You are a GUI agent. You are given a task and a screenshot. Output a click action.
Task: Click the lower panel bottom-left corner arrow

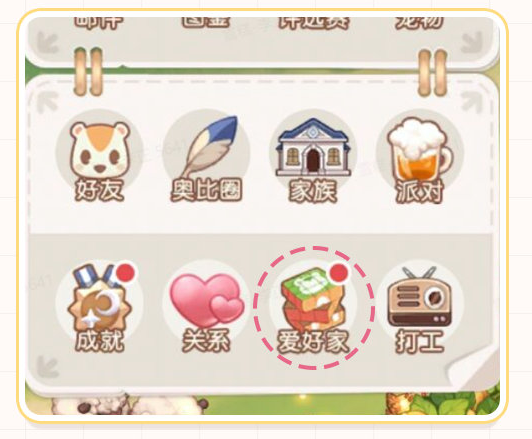pos(48,367)
